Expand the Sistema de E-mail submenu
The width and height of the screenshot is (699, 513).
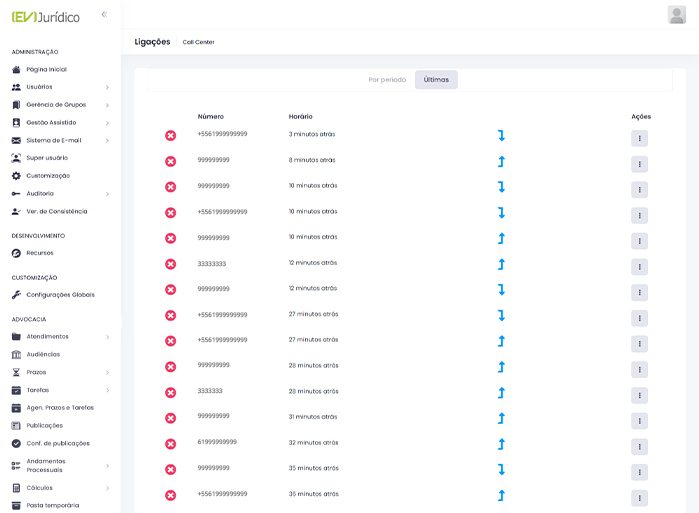[x=107, y=140]
